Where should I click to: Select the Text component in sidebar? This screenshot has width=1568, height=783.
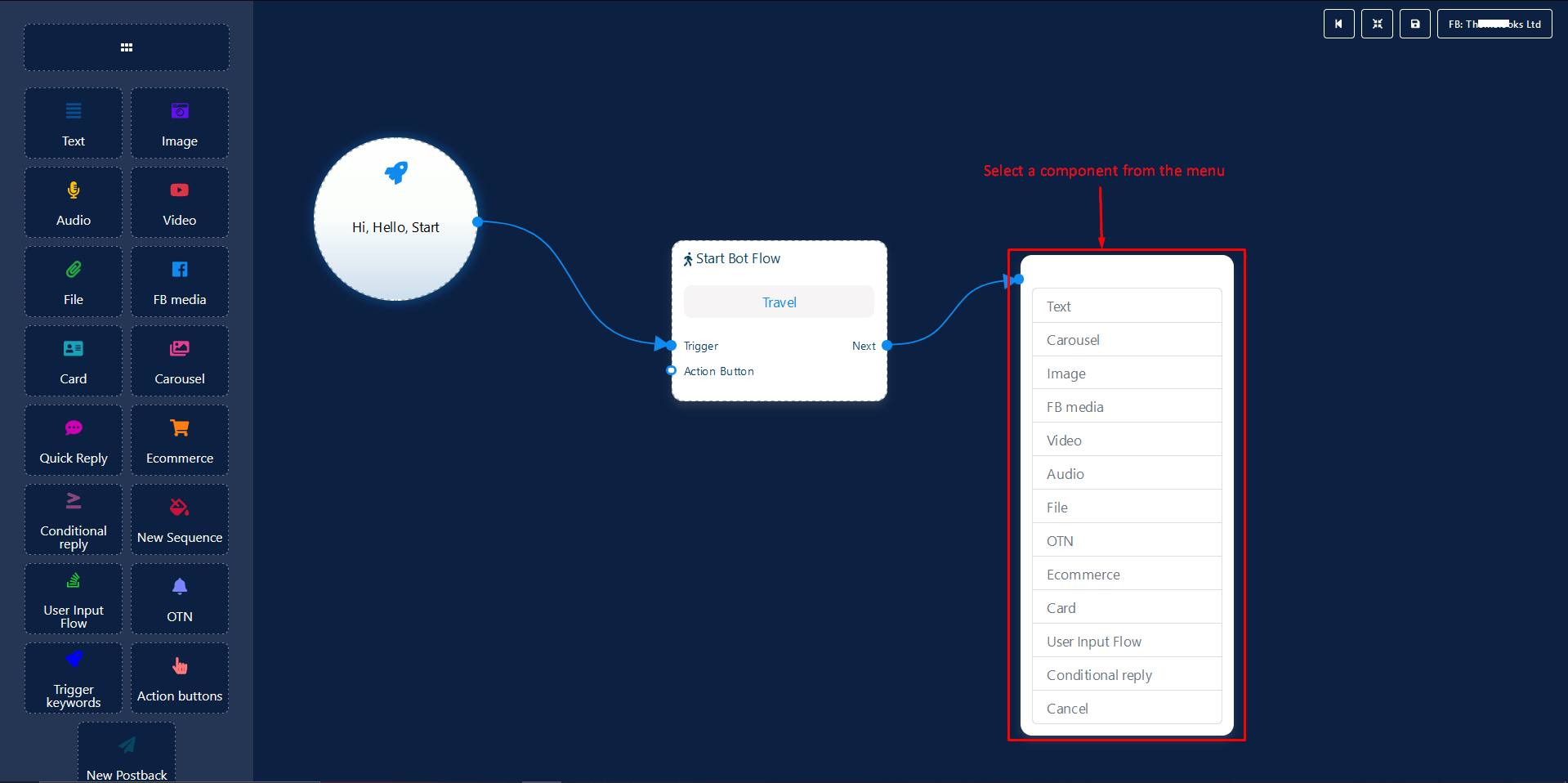coord(74,123)
